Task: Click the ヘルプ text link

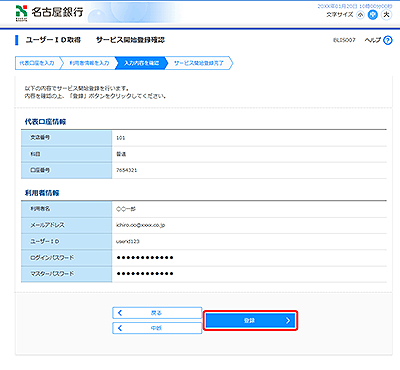Action: click(x=373, y=40)
